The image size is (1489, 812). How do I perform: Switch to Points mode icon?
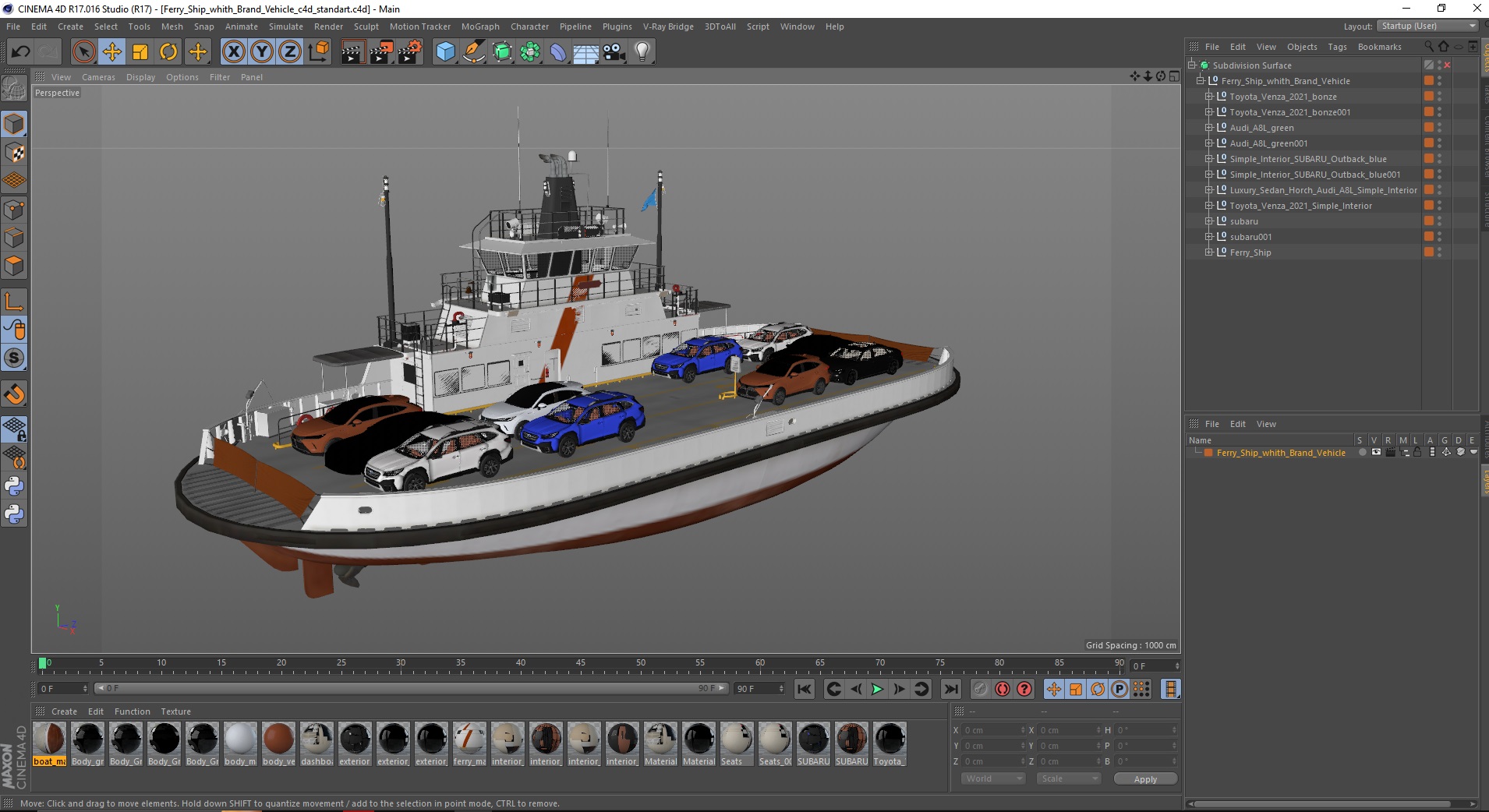tap(14, 209)
